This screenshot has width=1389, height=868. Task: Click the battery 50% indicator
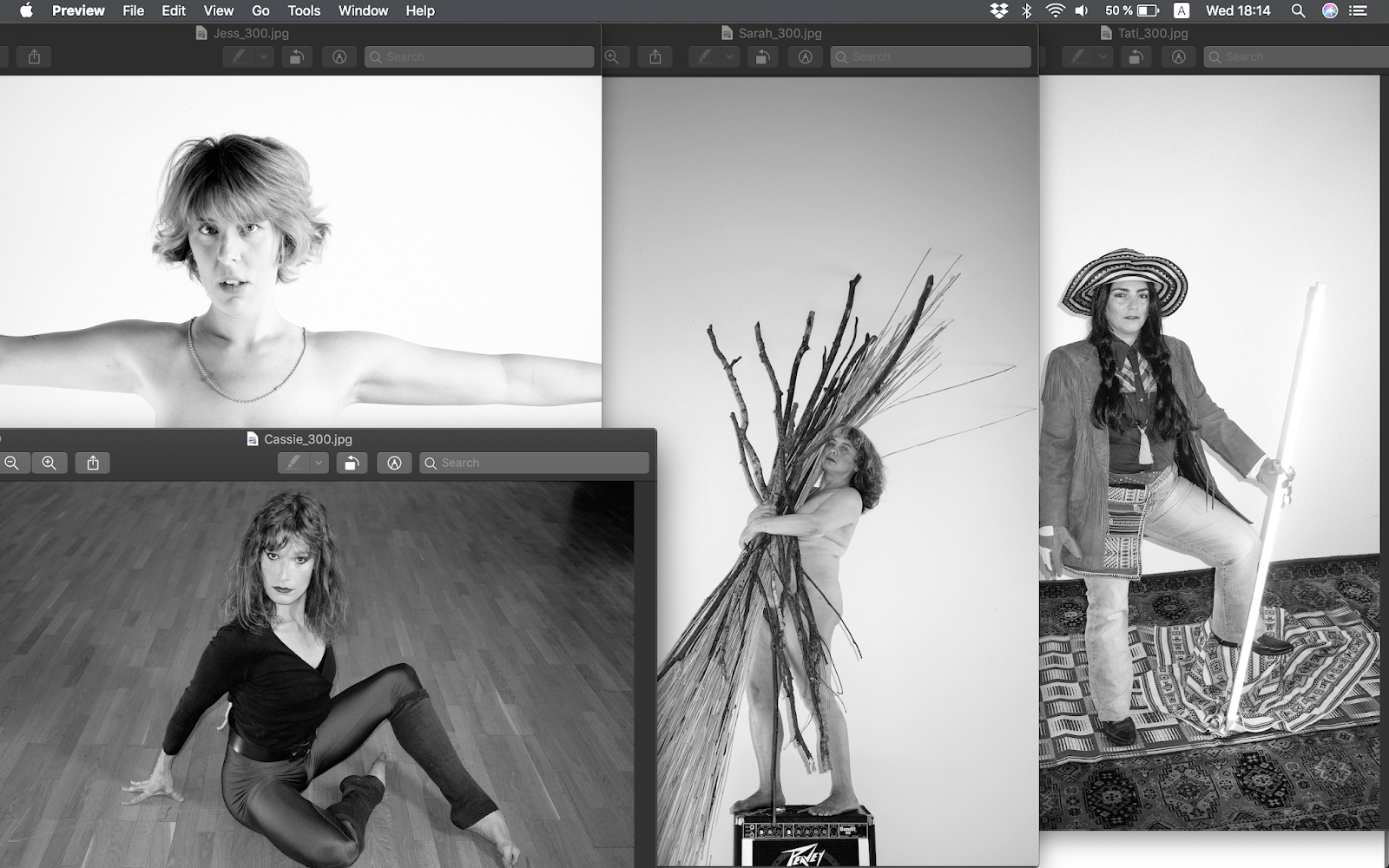[1132, 10]
